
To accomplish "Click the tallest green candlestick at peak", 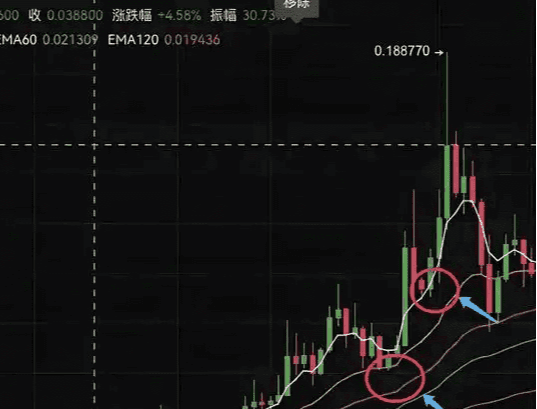I will click(447, 182).
